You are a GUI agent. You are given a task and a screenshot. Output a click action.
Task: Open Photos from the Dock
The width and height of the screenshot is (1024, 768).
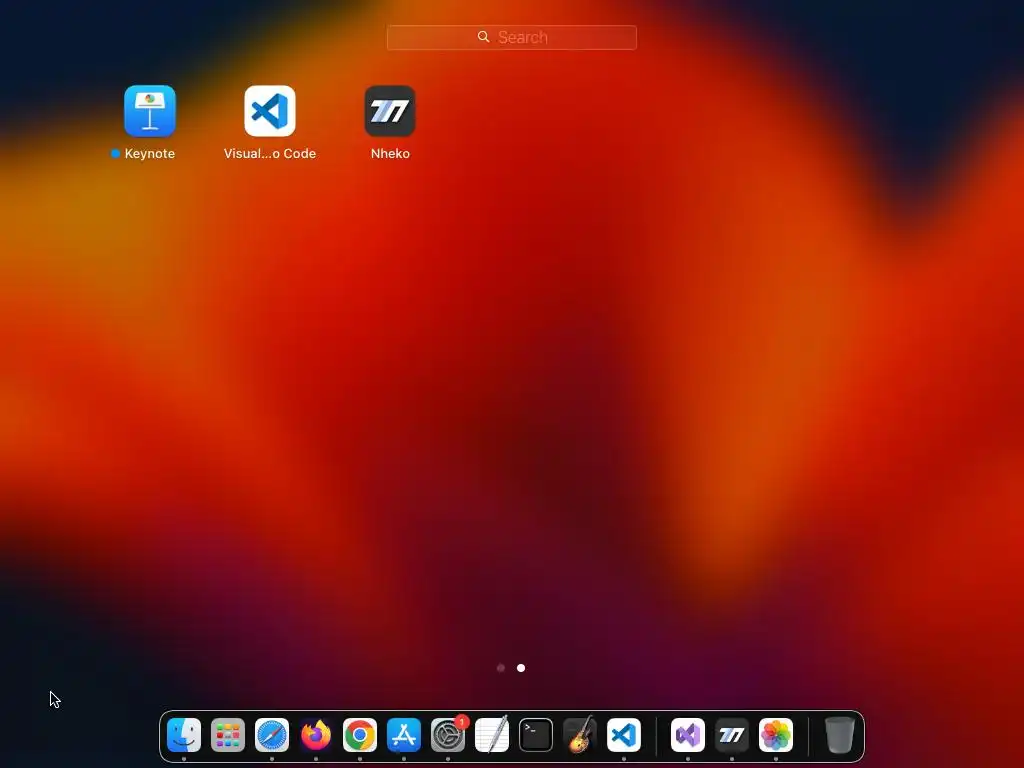(x=776, y=735)
